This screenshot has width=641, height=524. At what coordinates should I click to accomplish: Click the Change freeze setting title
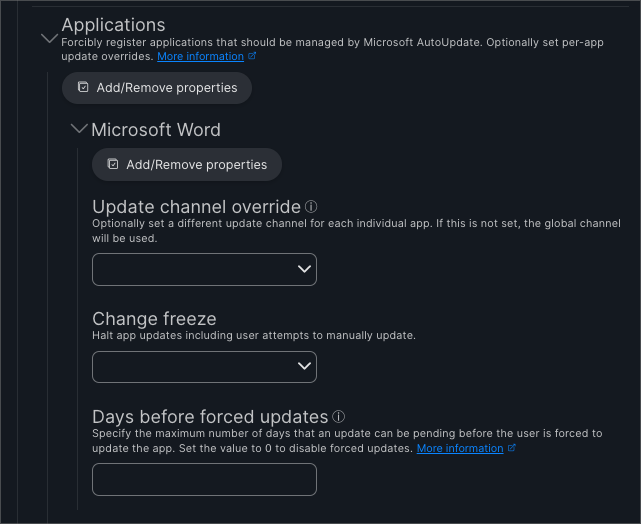(x=154, y=319)
